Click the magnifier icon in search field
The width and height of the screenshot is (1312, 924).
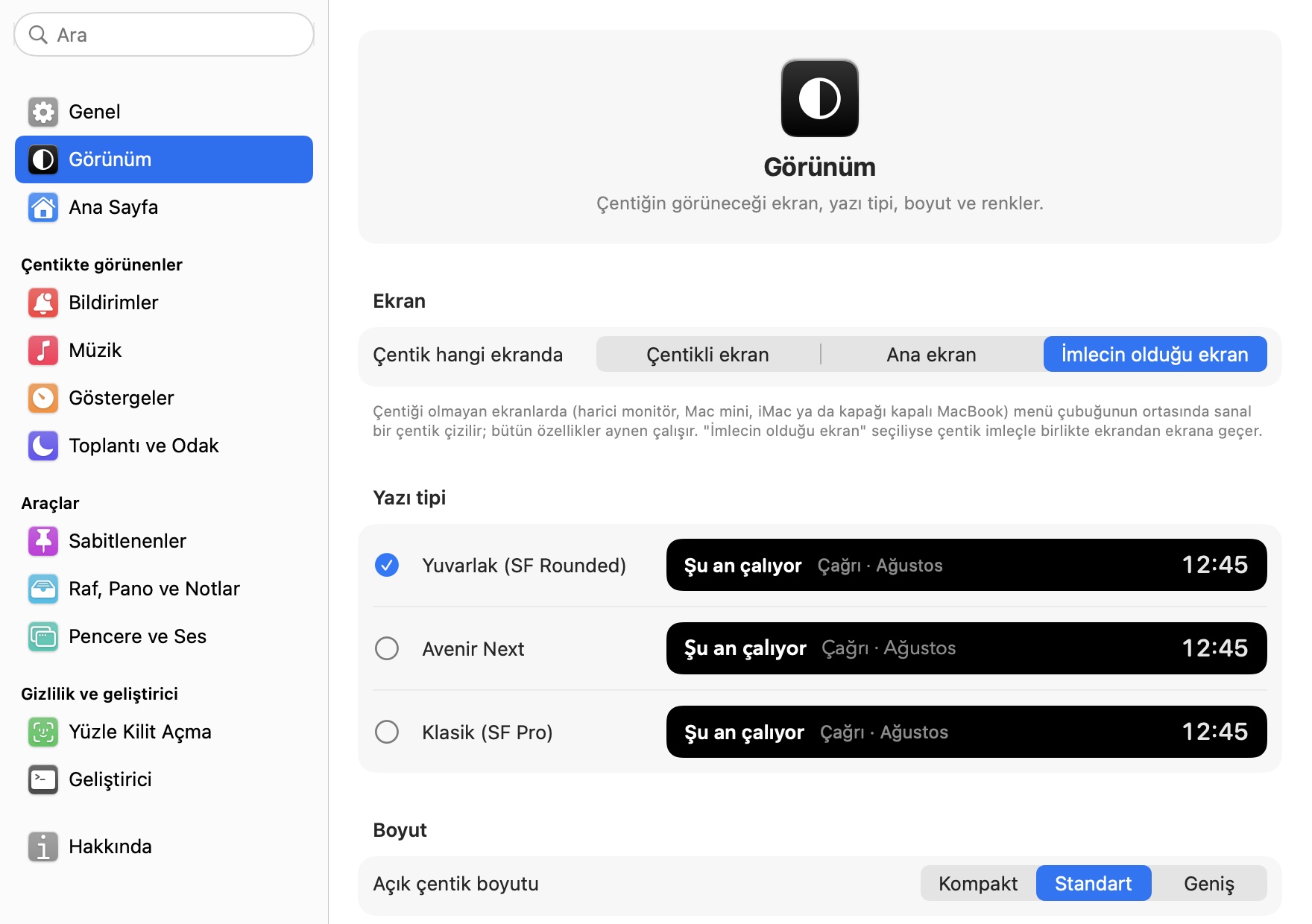[x=38, y=34]
